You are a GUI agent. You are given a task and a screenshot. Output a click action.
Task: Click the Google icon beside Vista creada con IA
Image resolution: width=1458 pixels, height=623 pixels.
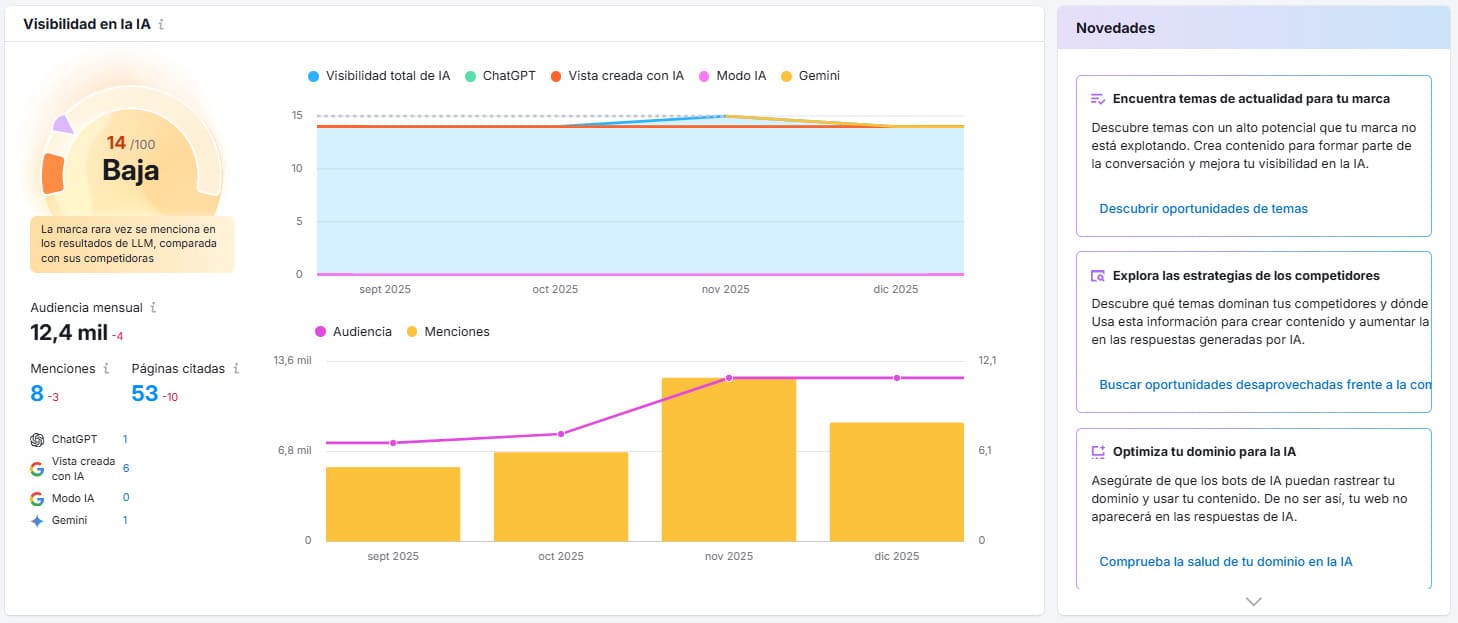pyautogui.click(x=37, y=467)
